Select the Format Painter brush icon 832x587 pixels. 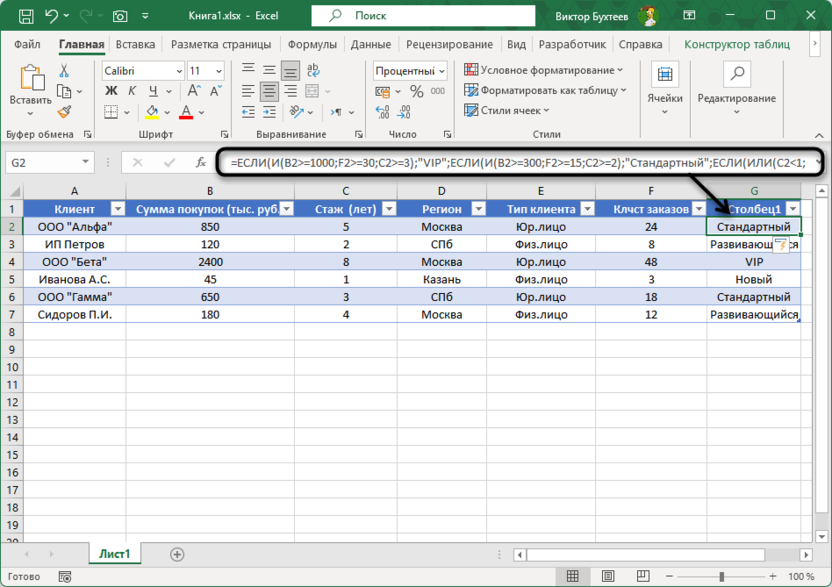tap(65, 112)
